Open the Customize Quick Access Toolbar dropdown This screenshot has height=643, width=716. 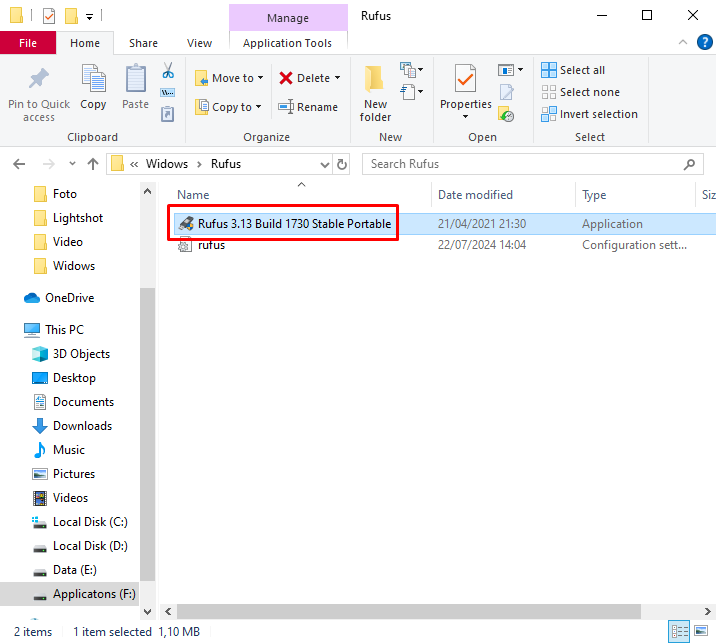[90, 17]
